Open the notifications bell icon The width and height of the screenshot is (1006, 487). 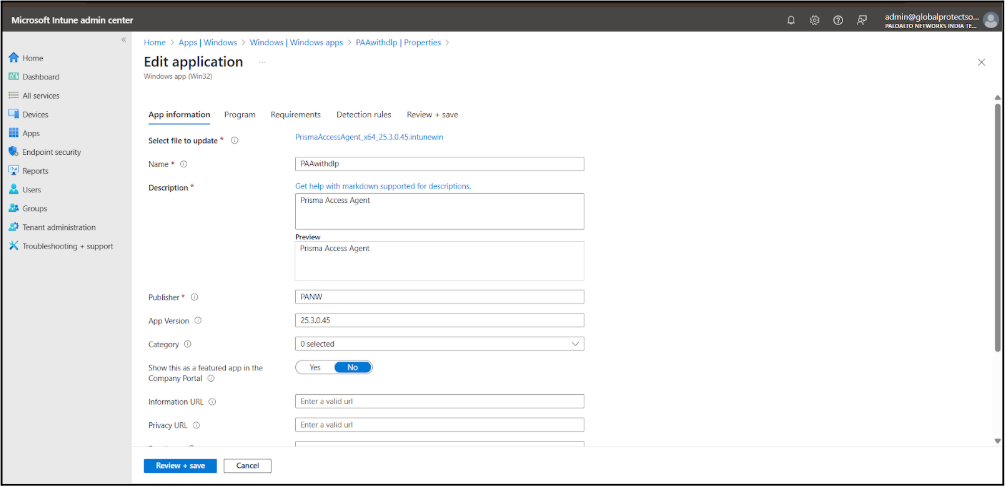(791, 20)
